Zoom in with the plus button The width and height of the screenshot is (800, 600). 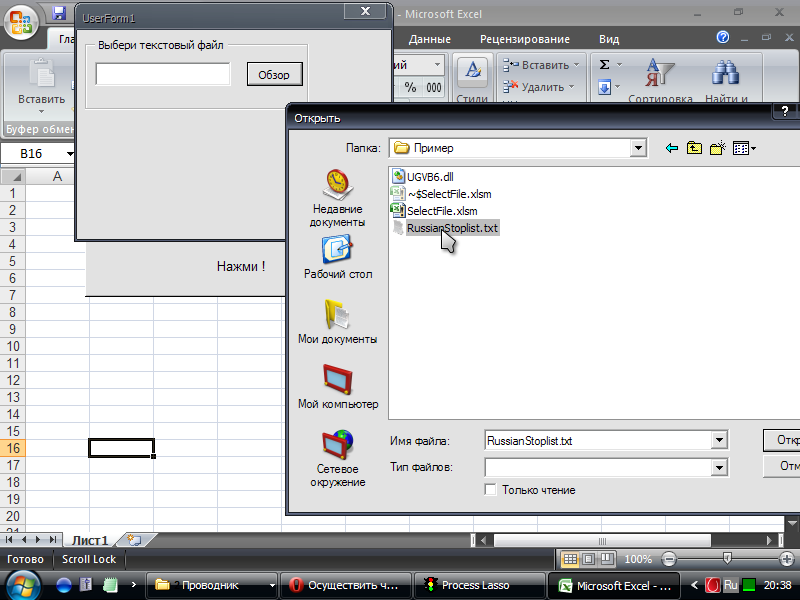tap(787, 559)
